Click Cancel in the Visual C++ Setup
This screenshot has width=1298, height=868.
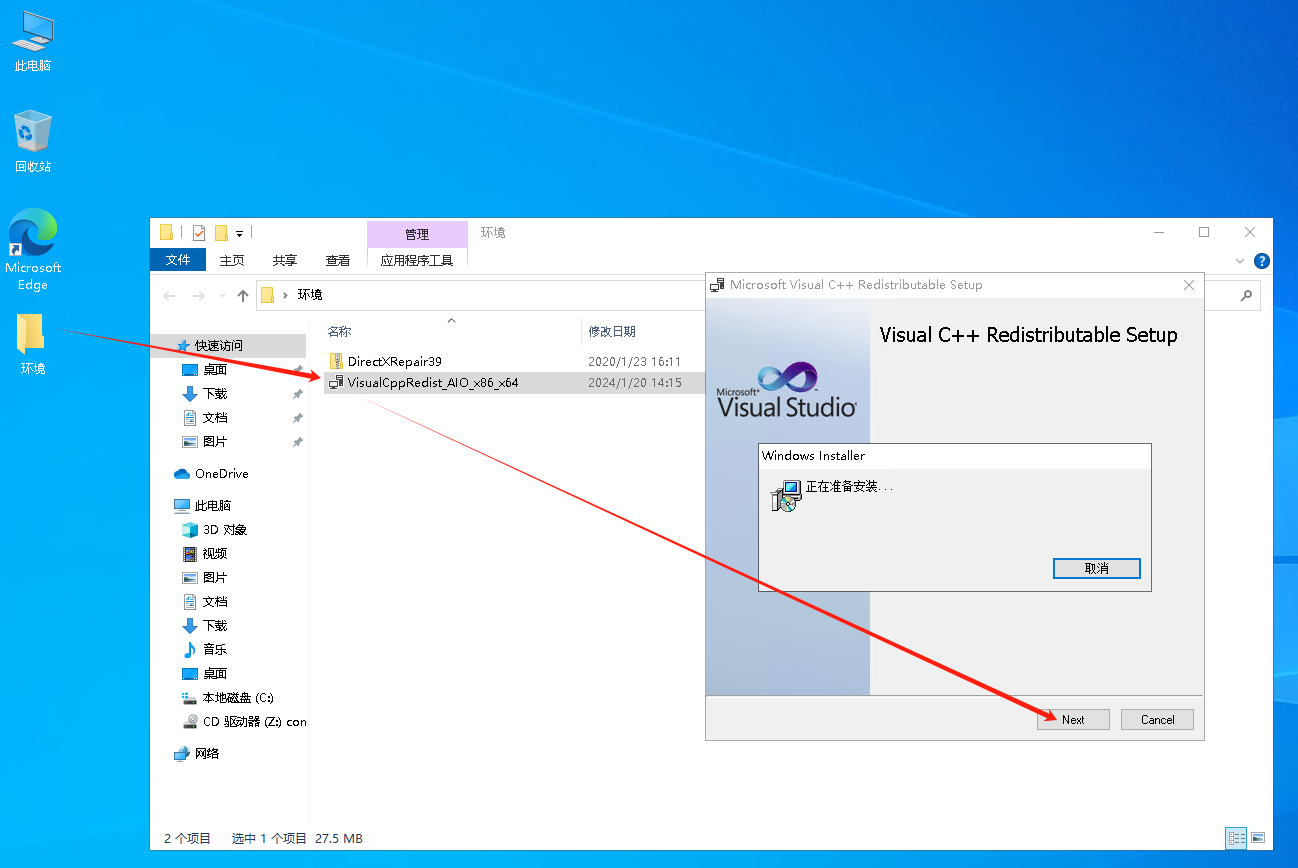tap(1157, 719)
